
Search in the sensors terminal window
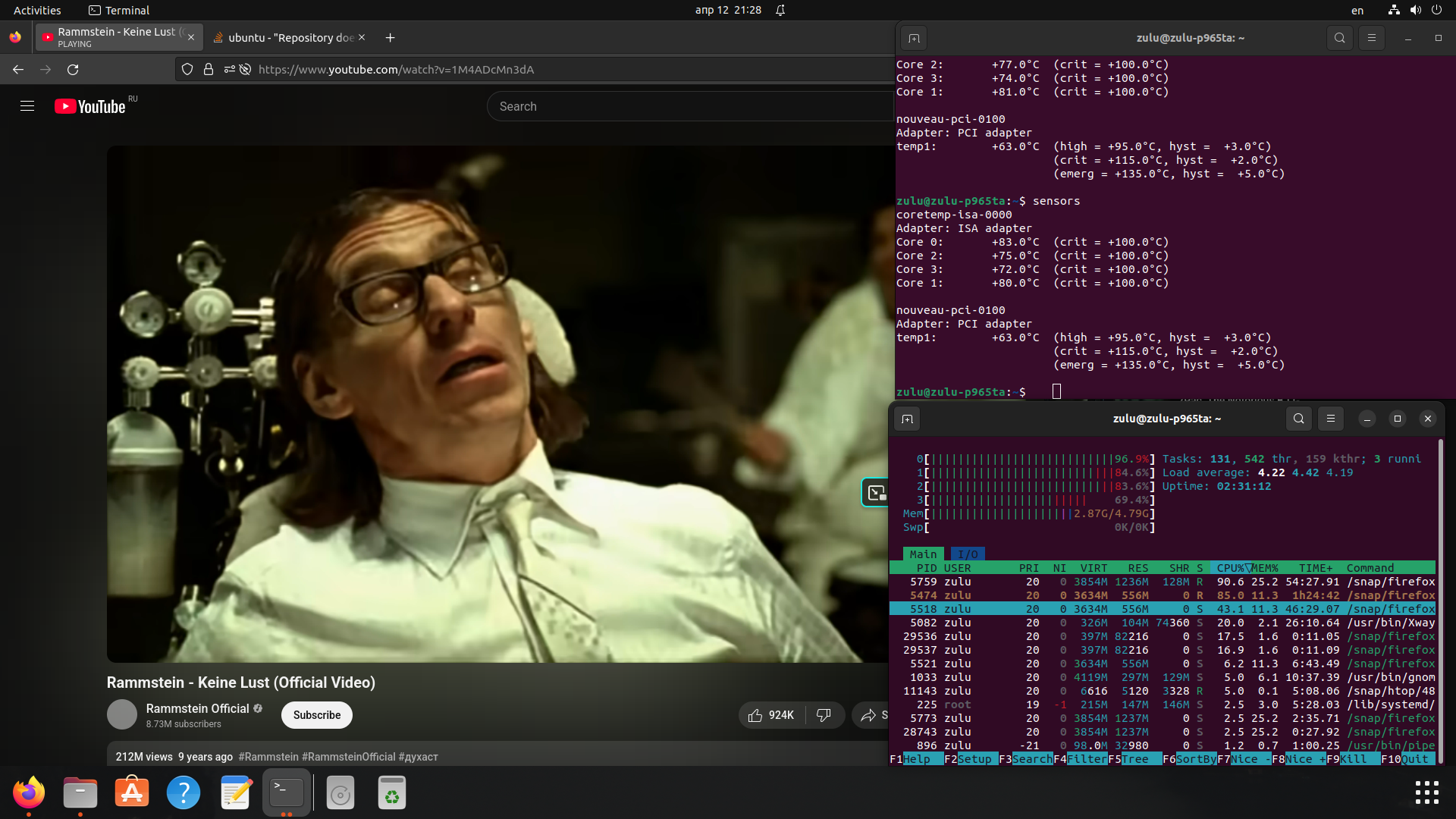tap(1340, 38)
